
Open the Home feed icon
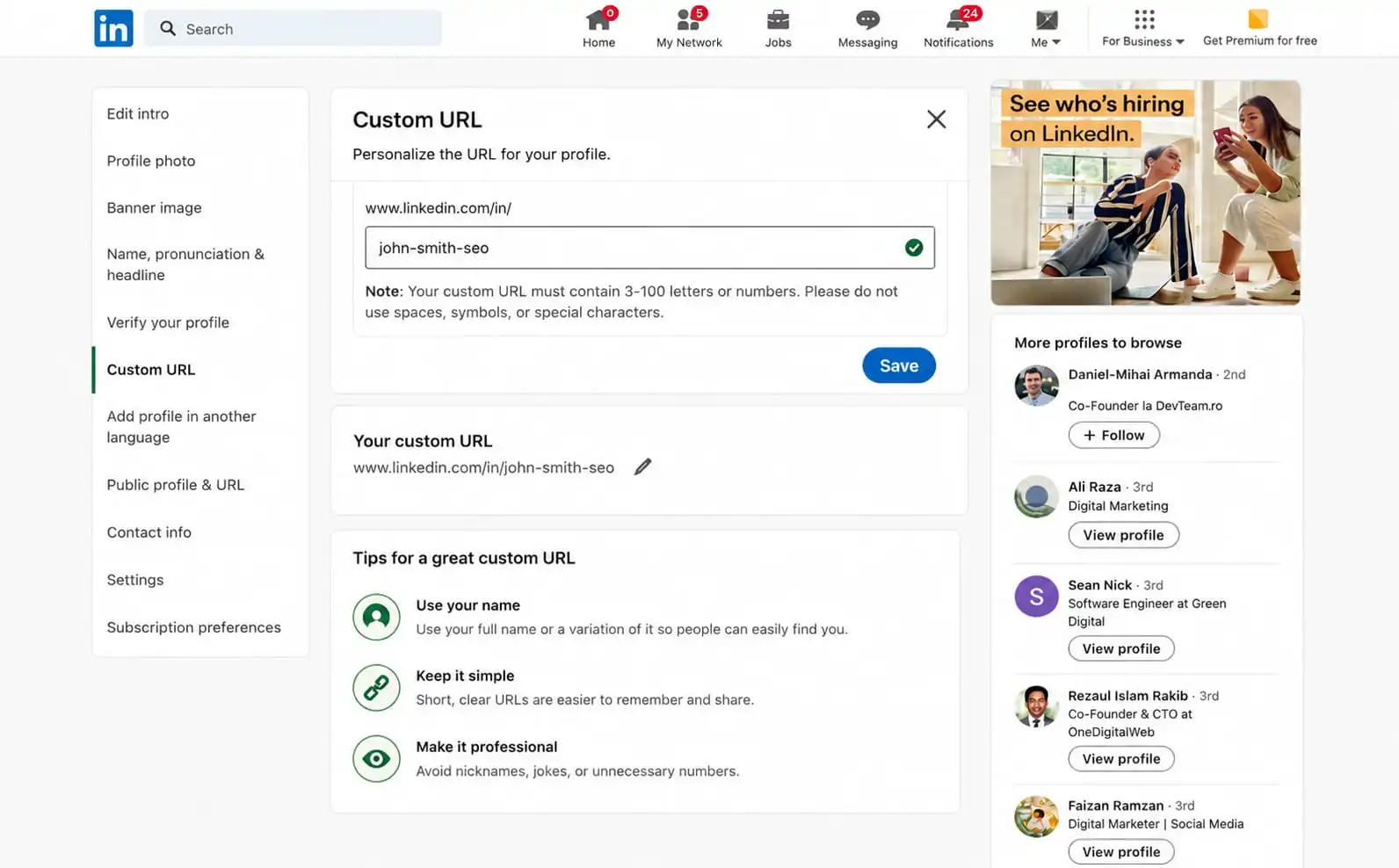(598, 19)
